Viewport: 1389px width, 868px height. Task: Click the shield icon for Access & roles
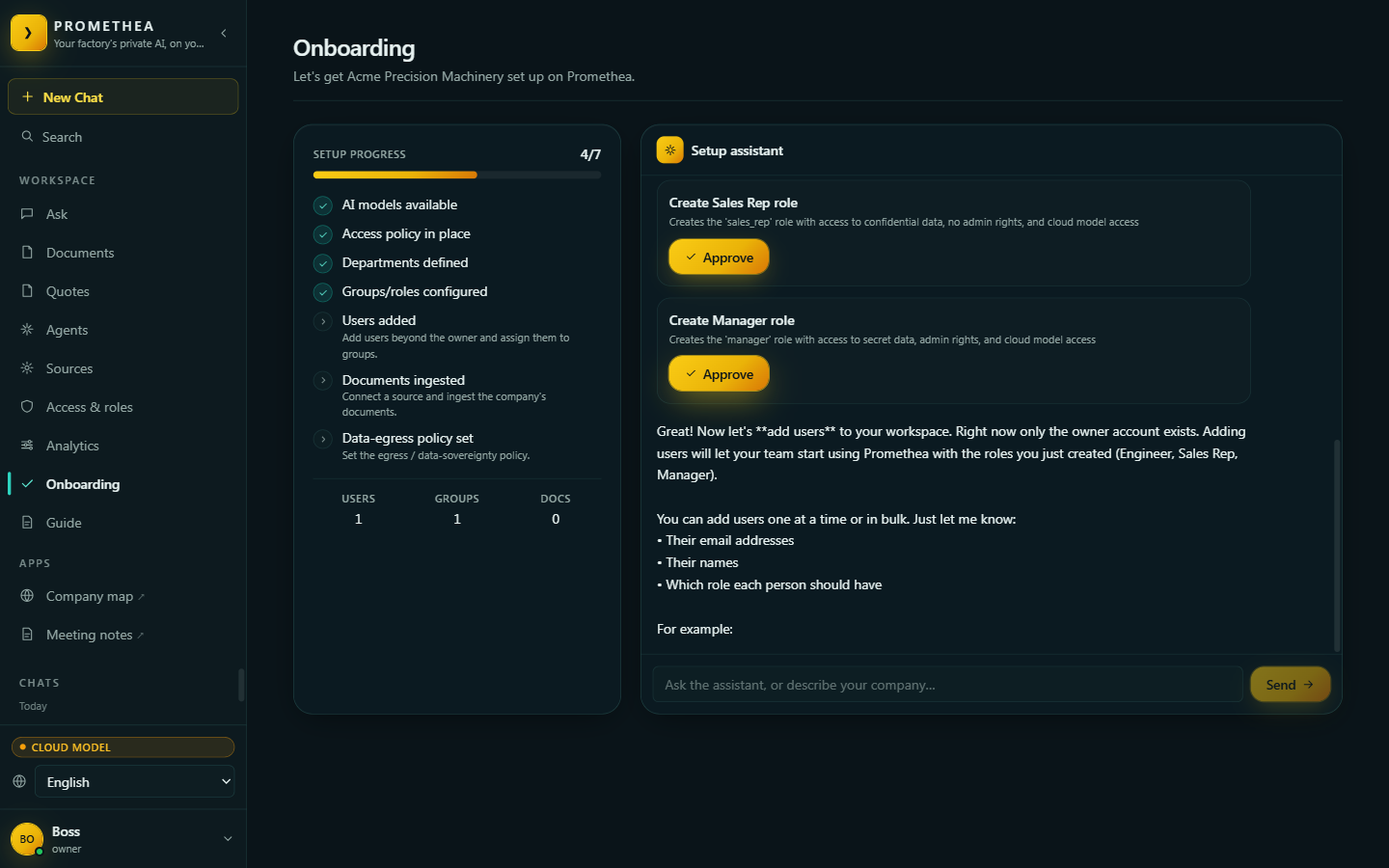coord(27,407)
